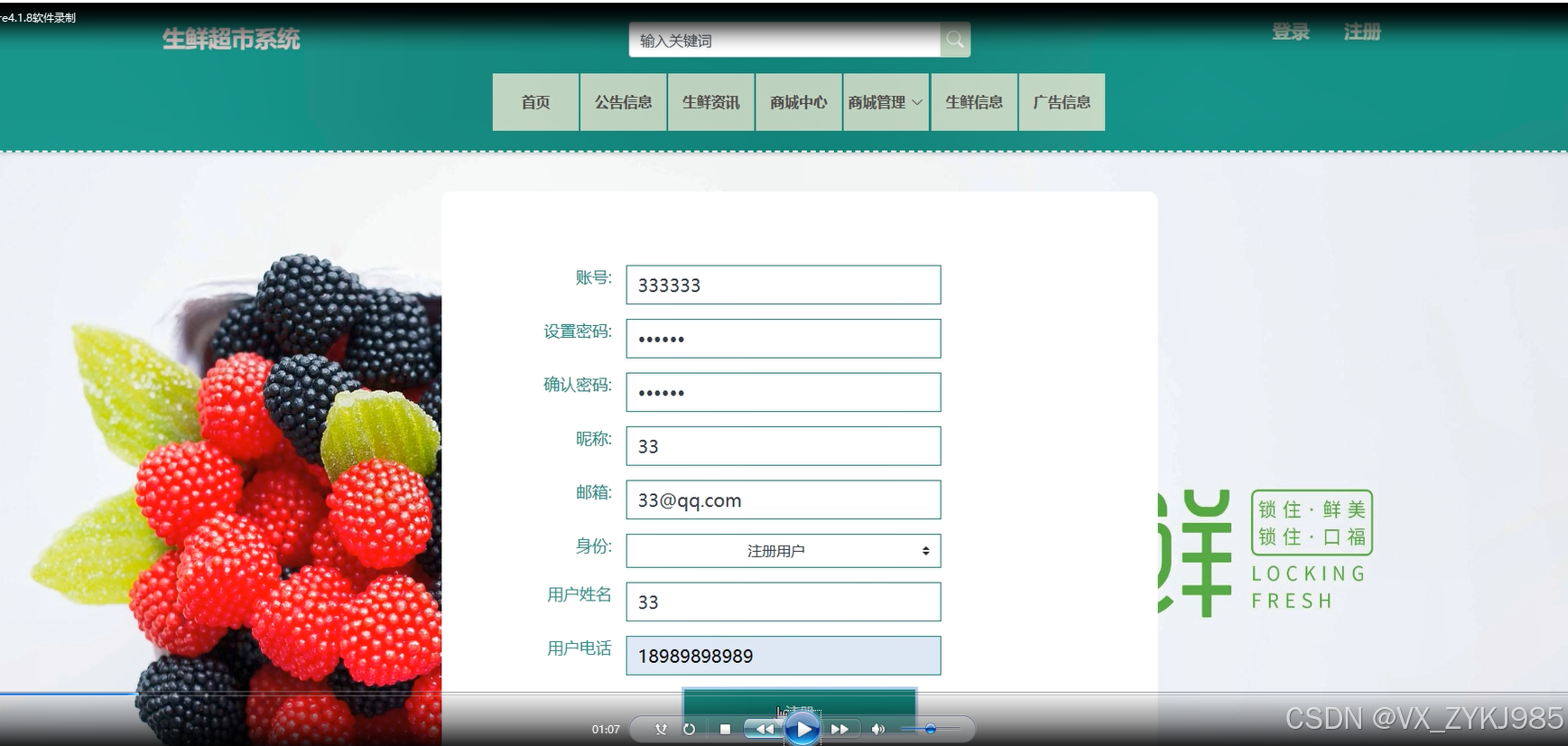
Task: Click the 用户电话 input field
Action: click(784, 656)
